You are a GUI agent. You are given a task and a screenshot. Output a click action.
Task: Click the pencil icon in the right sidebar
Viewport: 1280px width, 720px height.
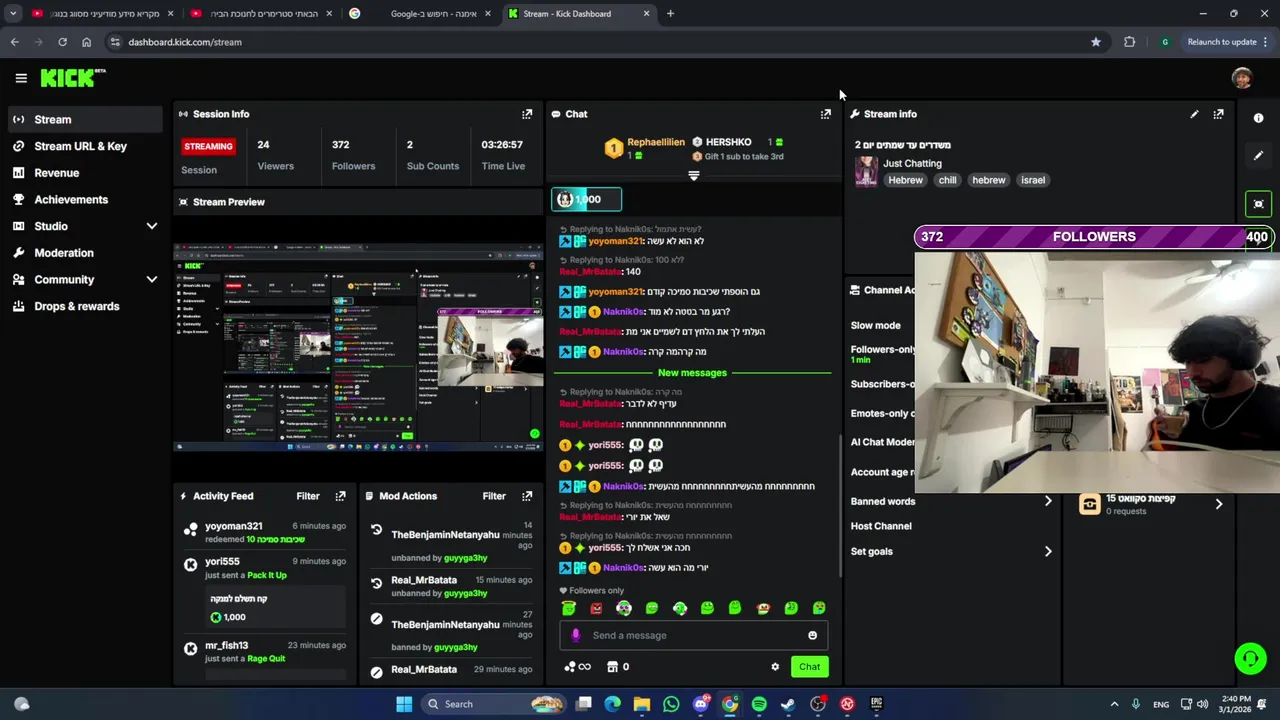tap(1258, 156)
